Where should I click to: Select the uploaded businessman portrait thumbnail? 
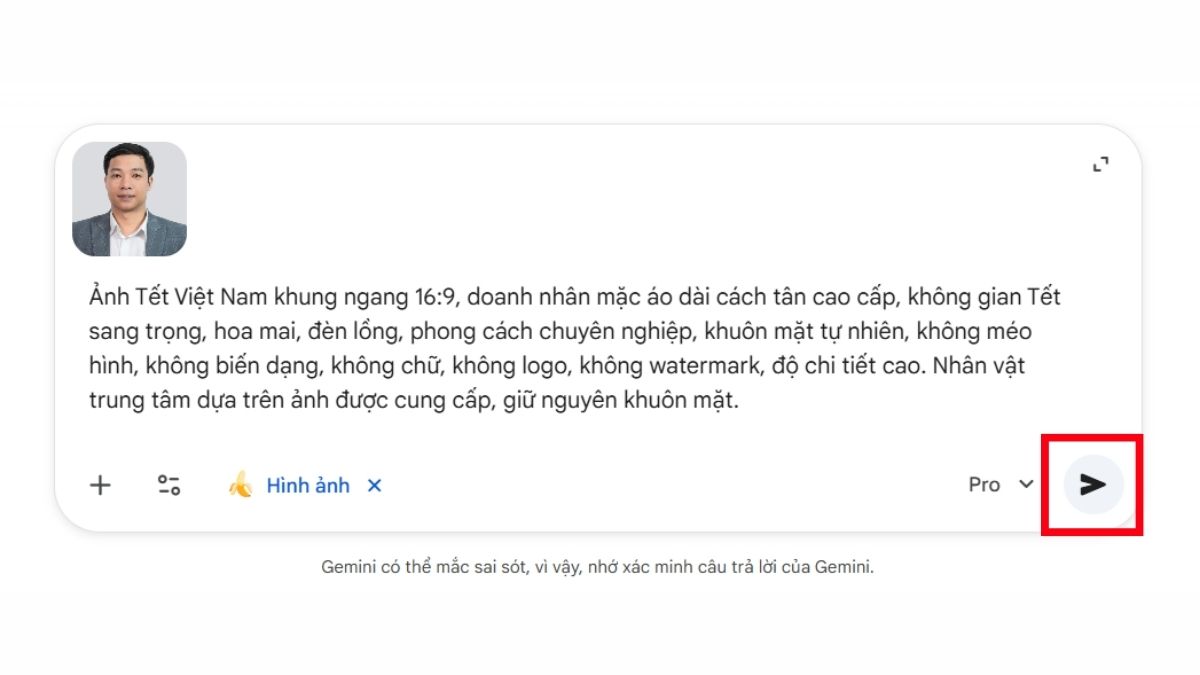click(x=131, y=199)
